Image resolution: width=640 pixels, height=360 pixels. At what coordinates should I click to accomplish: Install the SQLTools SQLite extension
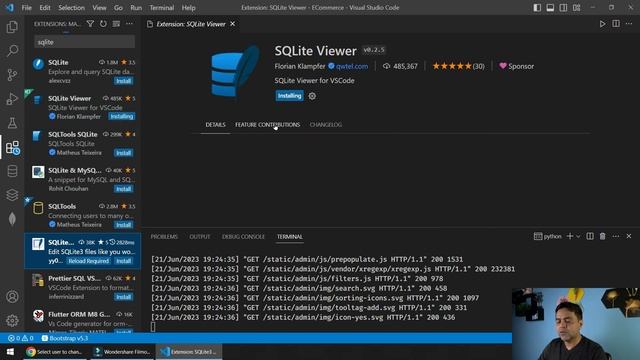coord(123,153)
